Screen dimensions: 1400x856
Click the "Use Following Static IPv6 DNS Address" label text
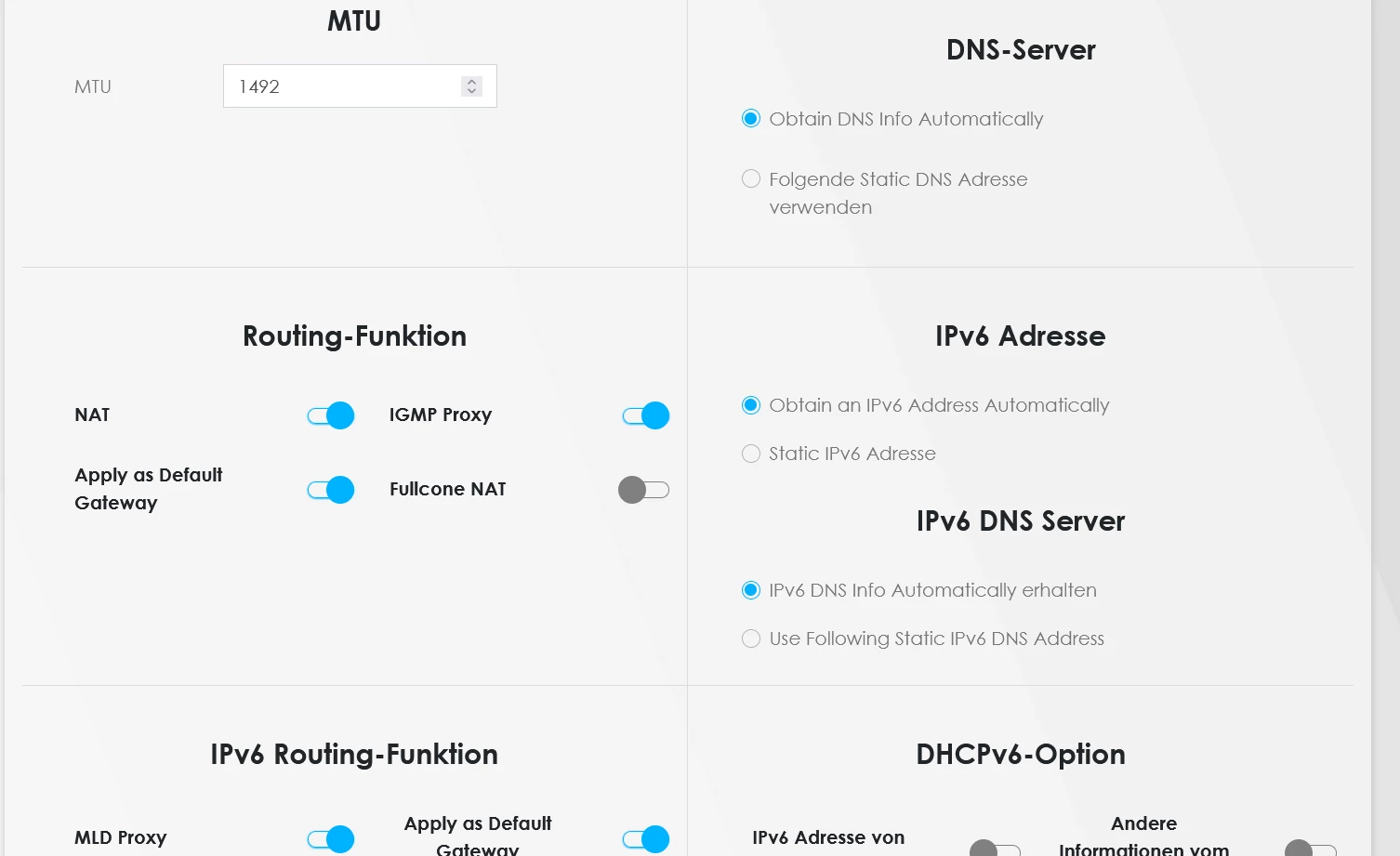pos(936,639)
